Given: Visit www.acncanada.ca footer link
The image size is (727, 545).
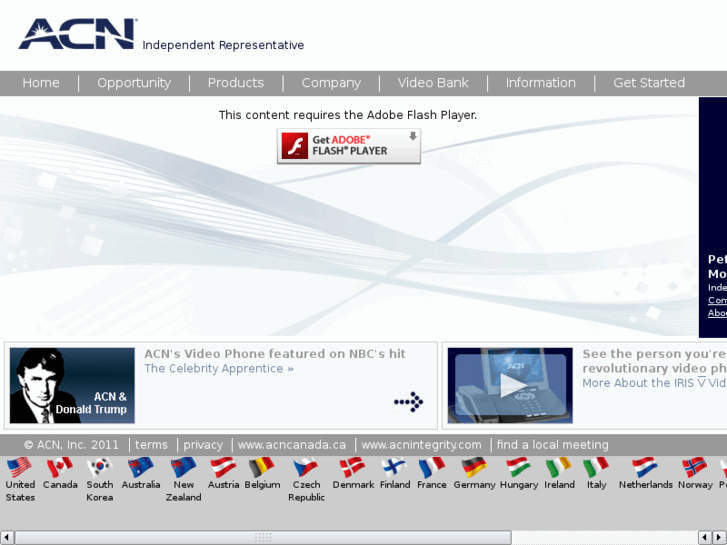Looking at the screenshot, I should coord(292,445).
